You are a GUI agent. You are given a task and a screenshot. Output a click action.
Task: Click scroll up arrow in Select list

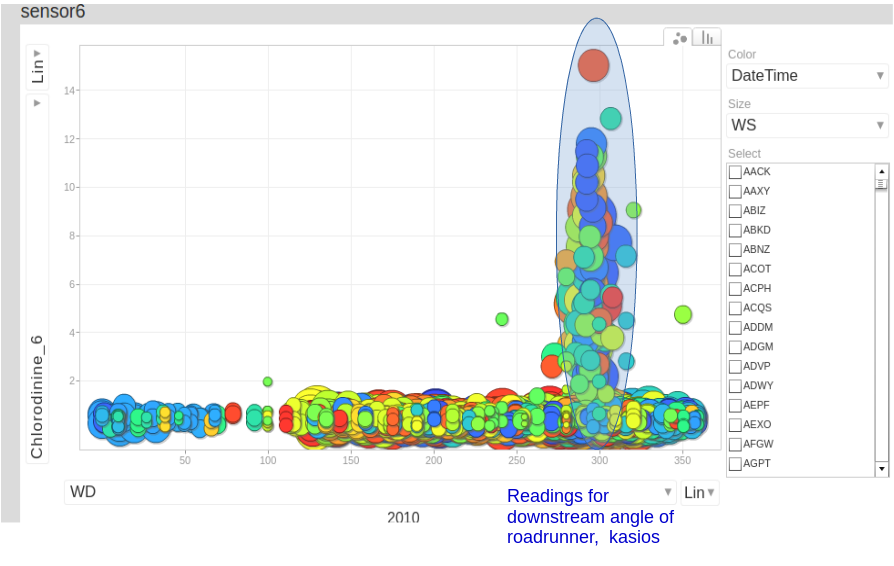coord(881,171)
